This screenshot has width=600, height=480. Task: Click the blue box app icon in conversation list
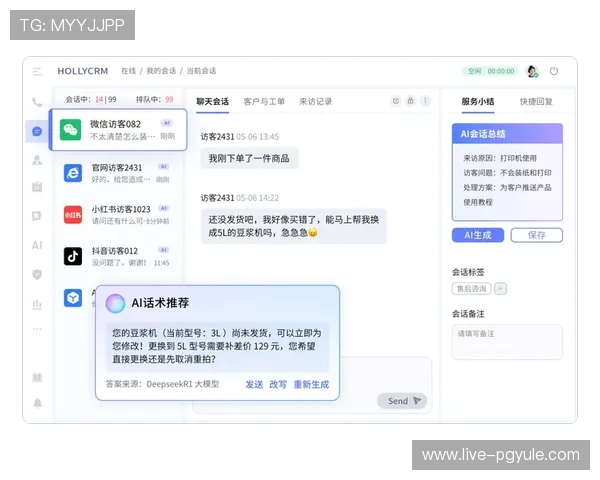(x=73, y=298)
